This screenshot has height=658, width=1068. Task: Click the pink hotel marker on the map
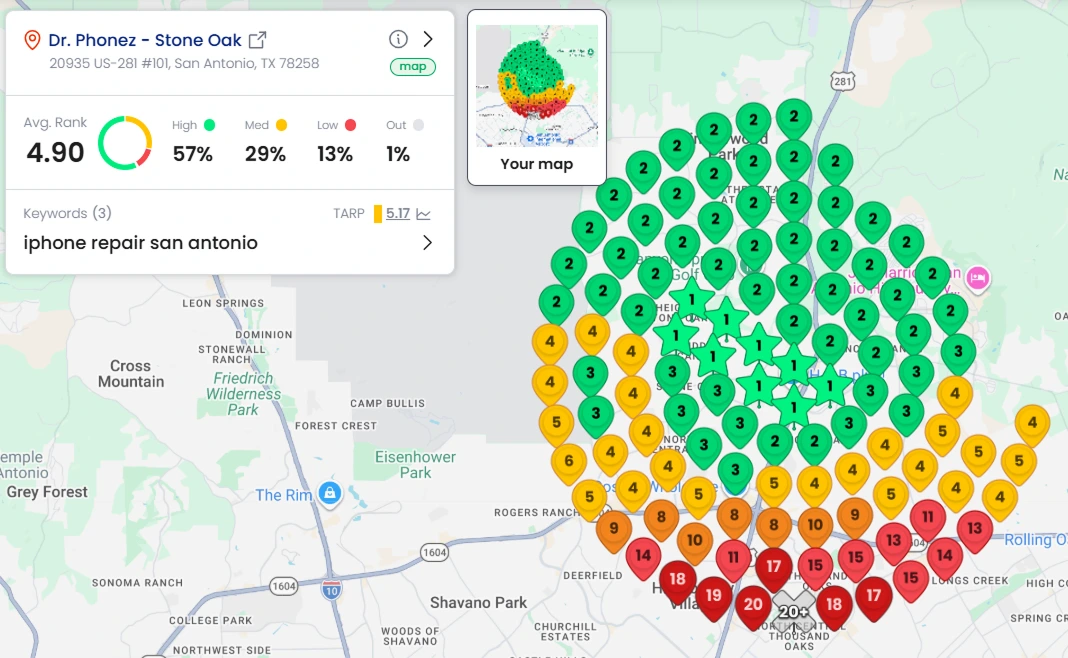pos(978,278)
